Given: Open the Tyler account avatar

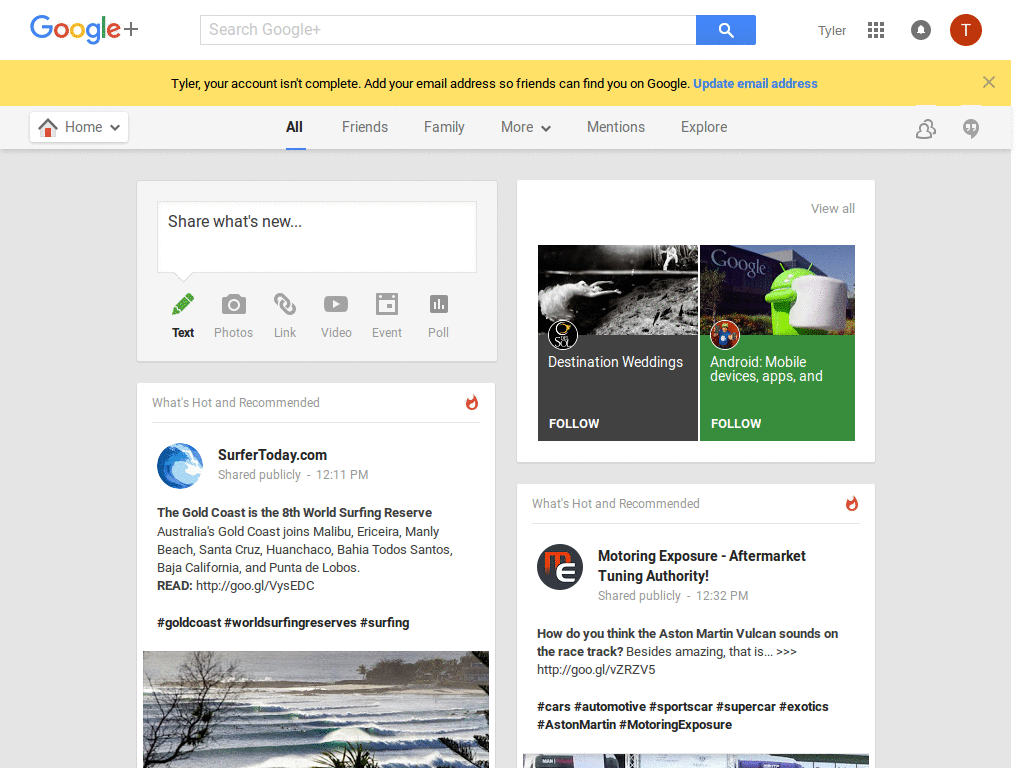Looking at the screenshot, I should pos(965,30).
